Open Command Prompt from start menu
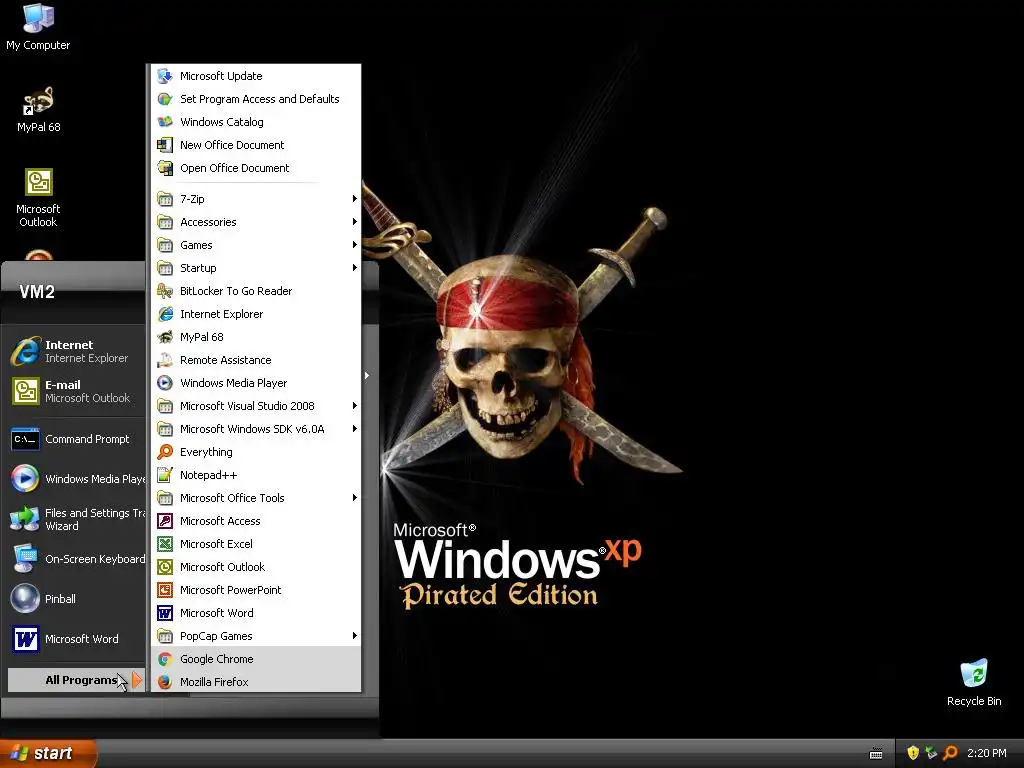1024x768 pixels. [76, 440]
